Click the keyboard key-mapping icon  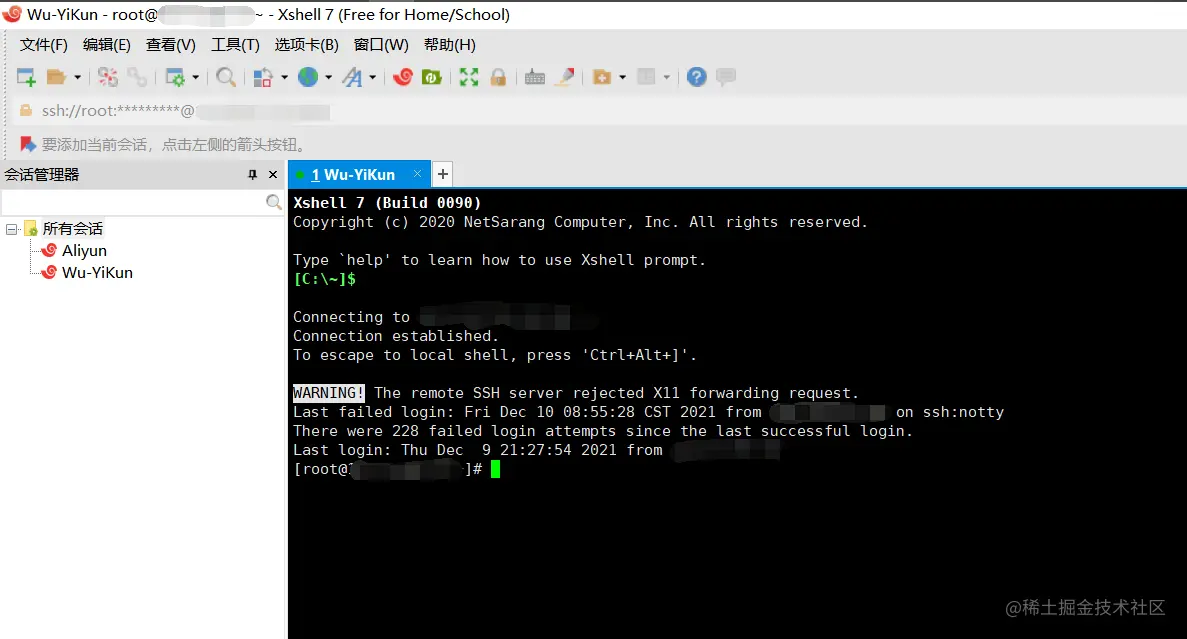point(534,77)
